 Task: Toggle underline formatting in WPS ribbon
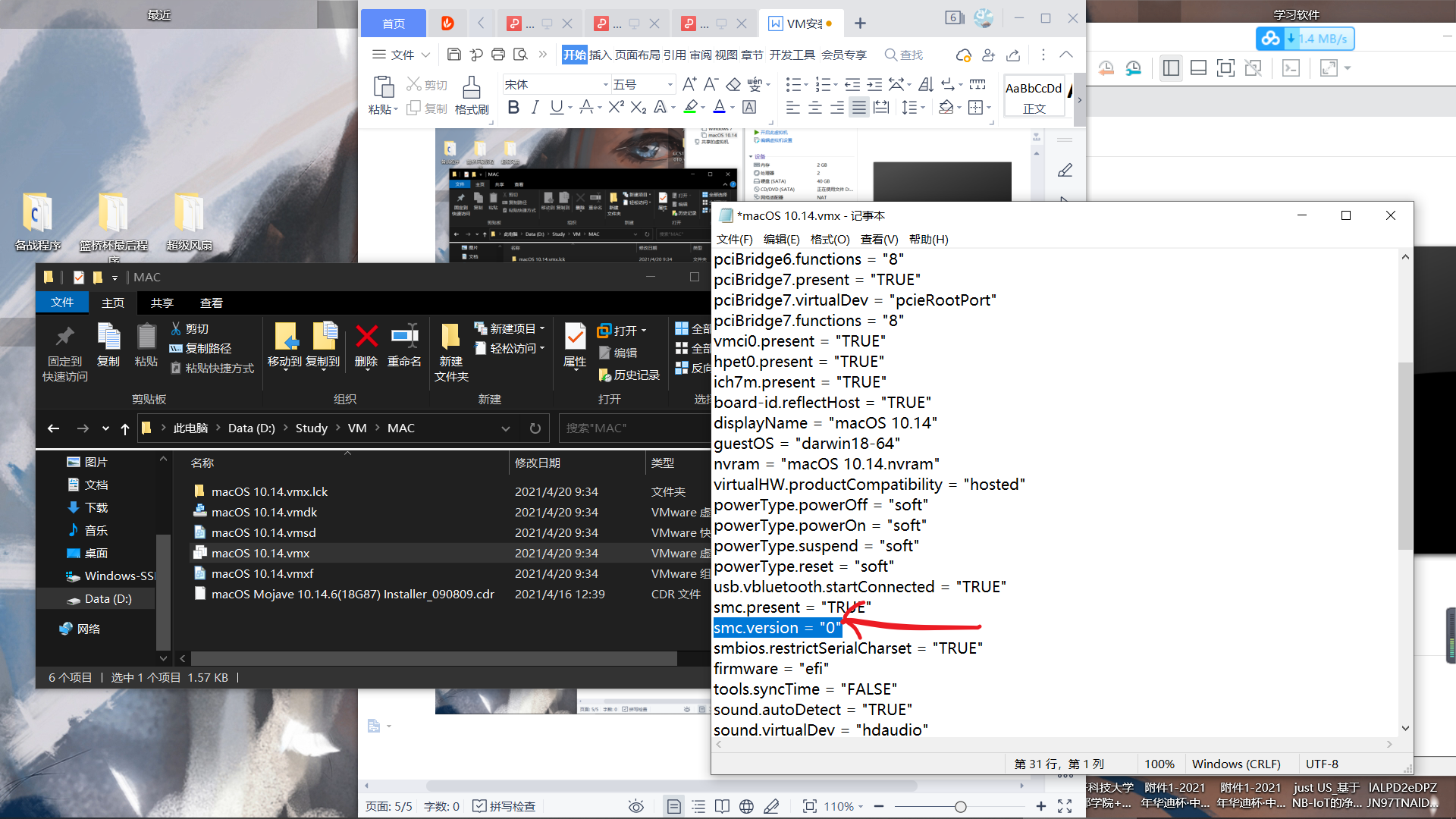tap(557, 108)
